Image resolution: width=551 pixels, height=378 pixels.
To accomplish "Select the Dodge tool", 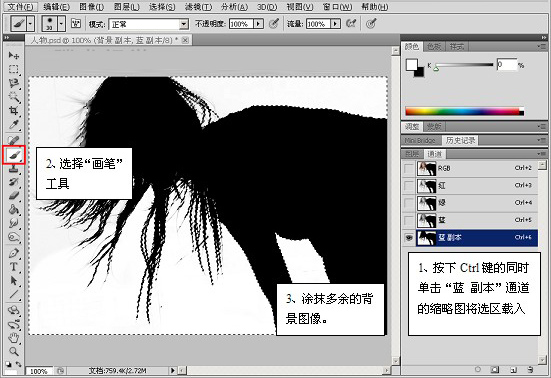I will (x=14, y=237).
